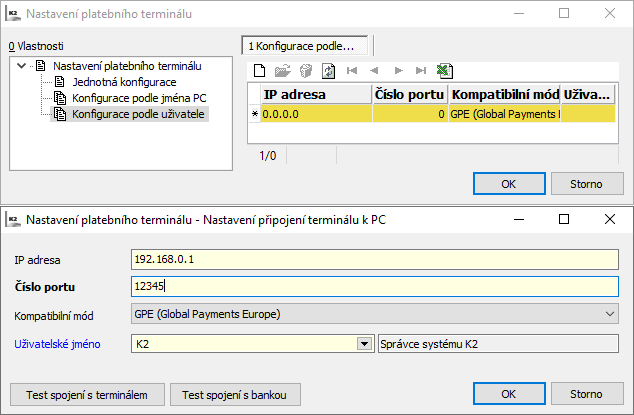Open the Uživatelské jméno dropdown arrow
634x415 pixels.
pyautogui.click(x=364, y=343)
